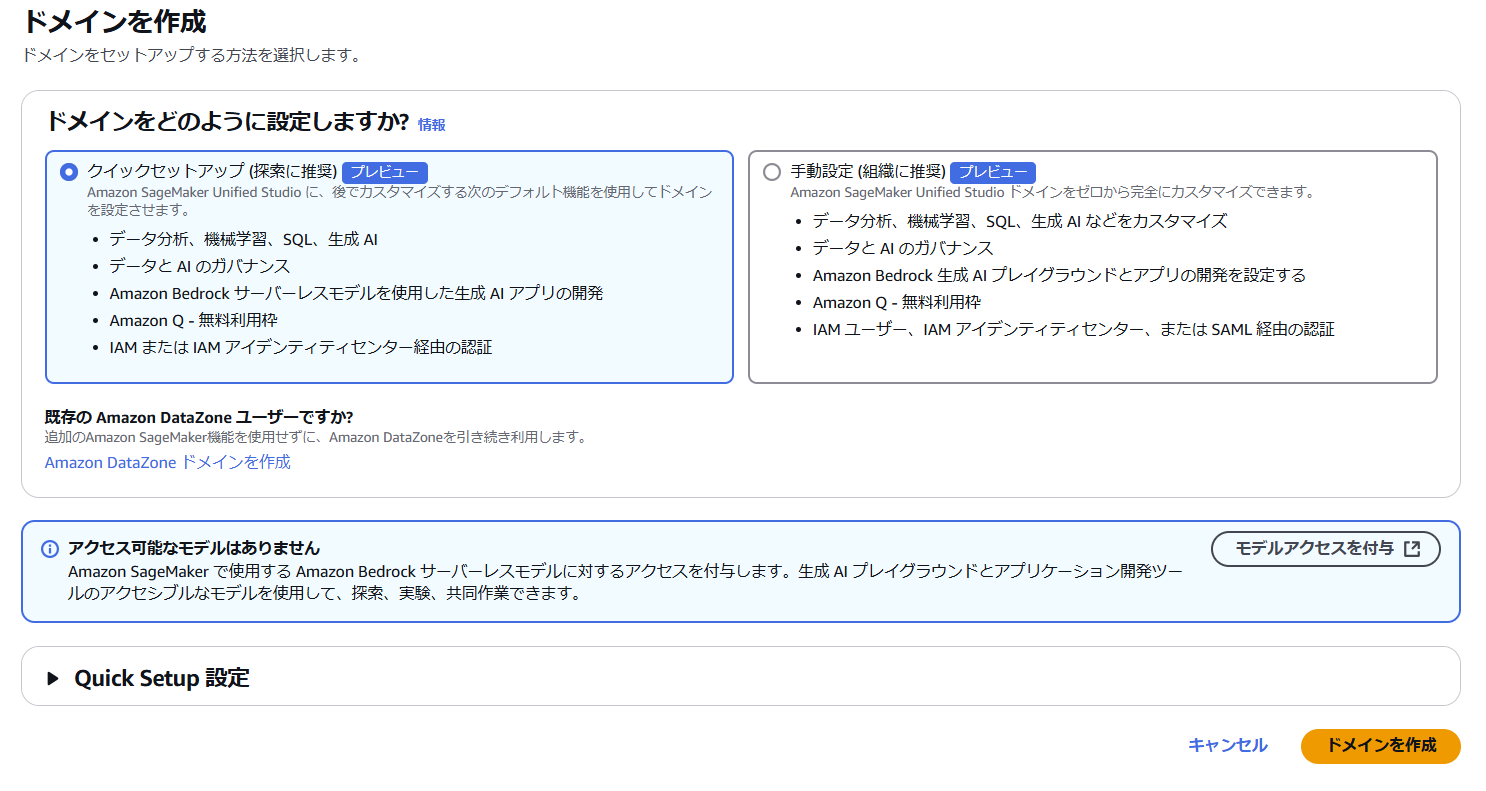
Task: Click the Amazon DataZoneを引き続き利用します description text
Action: [316, 438]
